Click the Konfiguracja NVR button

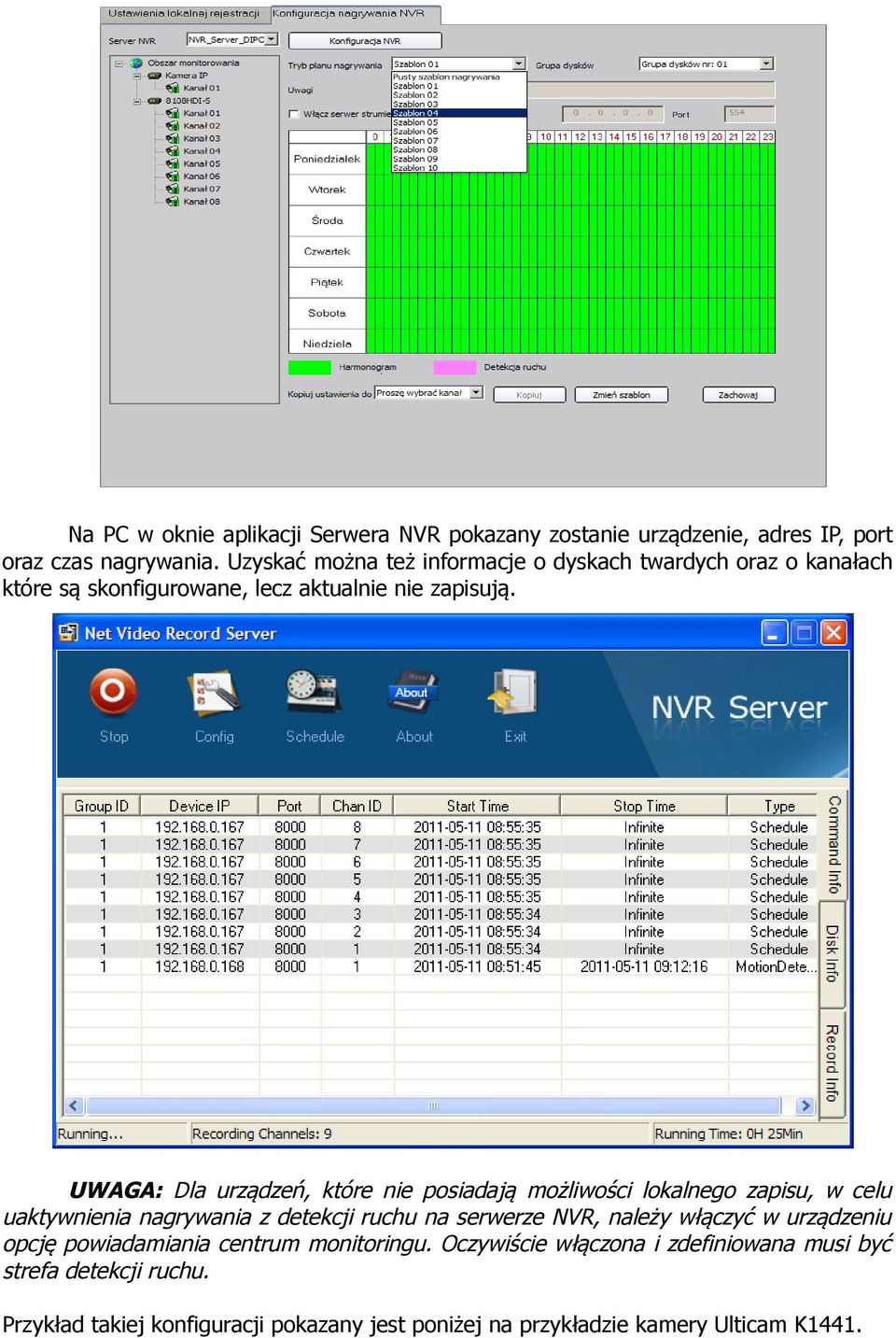point(365,41)
